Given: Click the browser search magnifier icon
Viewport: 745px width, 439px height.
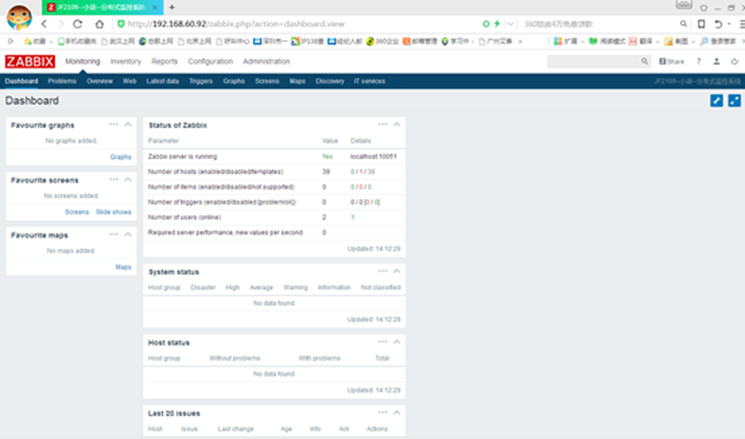Looking at the screenshot, I should 683,24.
